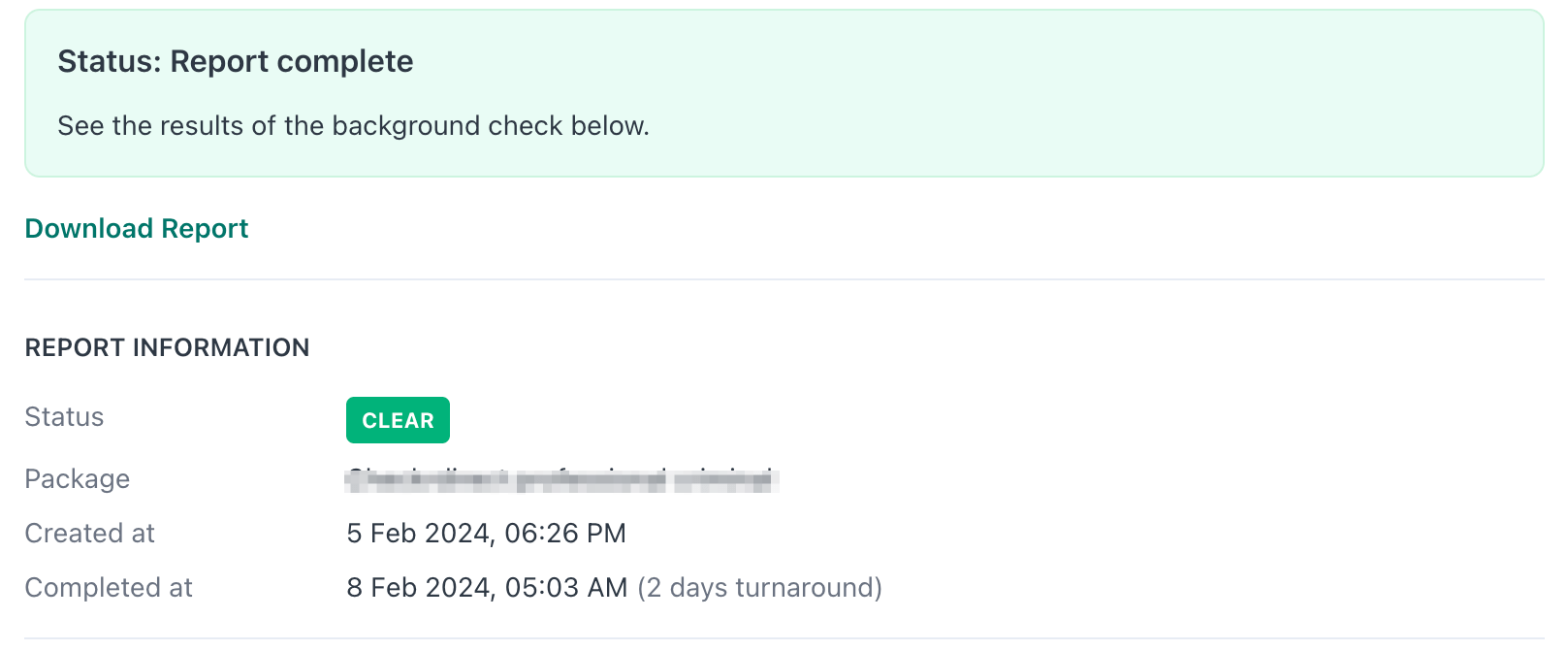Screen dimensions: 1568x651
Task: Click the Status row label
Action: (64, 417)
